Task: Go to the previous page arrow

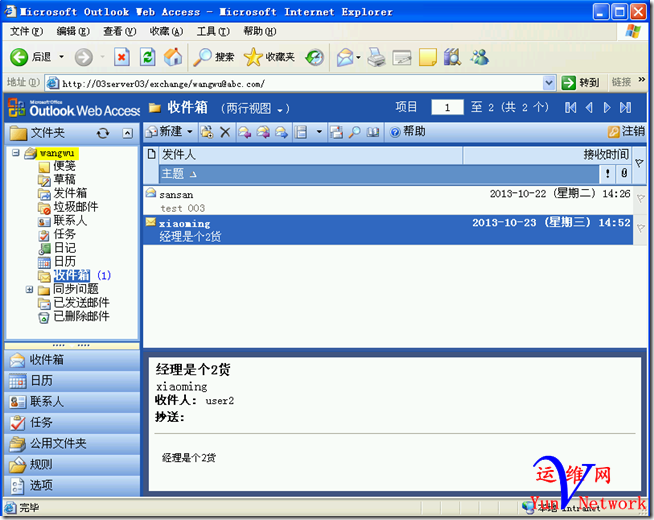Action: pos(589,108)
